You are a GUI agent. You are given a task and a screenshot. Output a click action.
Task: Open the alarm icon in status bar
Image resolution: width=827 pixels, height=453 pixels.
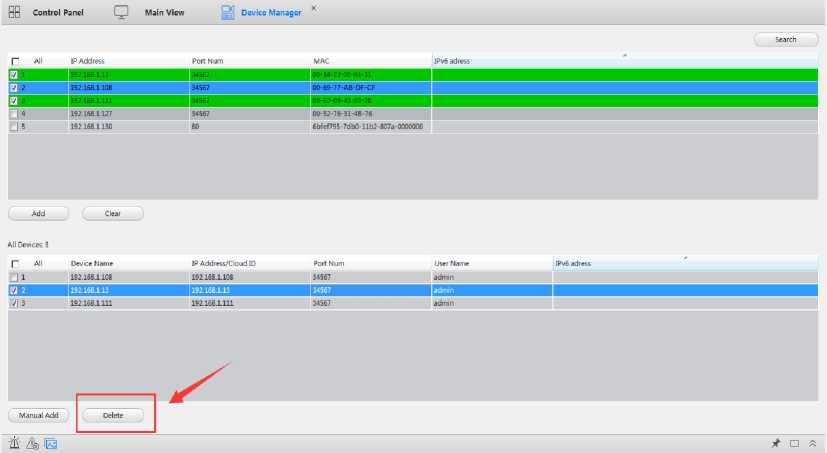click(x=14, y=443)
